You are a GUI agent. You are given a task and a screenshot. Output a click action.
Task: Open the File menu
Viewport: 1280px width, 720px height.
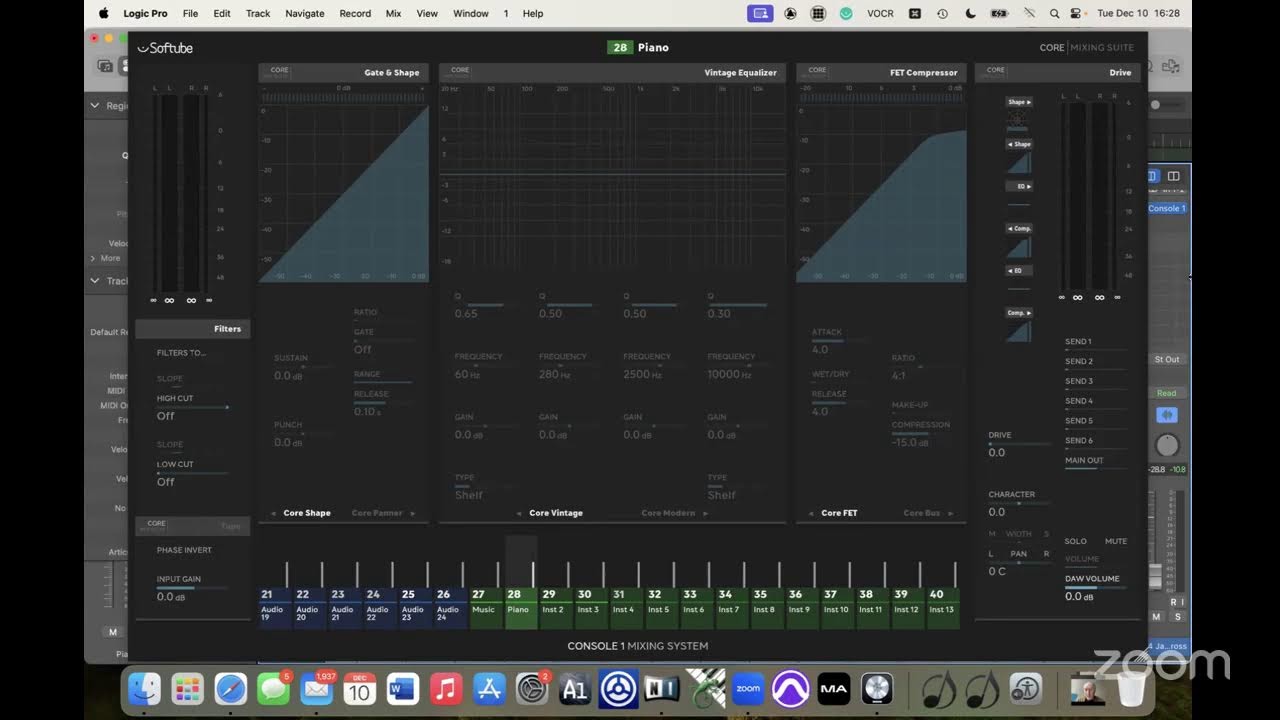pyautogui.click(x=190, y=13)
